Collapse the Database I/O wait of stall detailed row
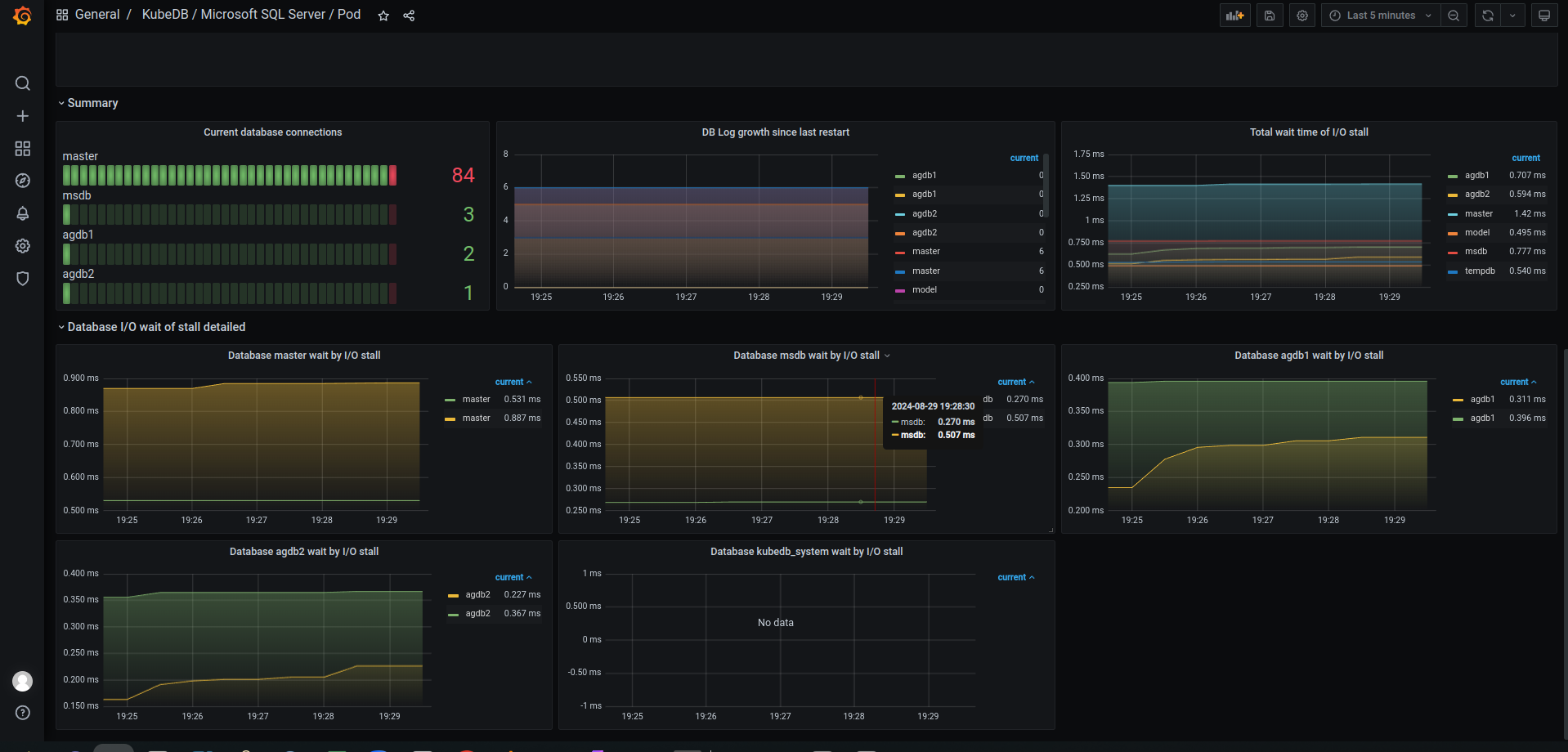Image resolution: width=1568 pixels, height=752 pixels. (155, 326)
